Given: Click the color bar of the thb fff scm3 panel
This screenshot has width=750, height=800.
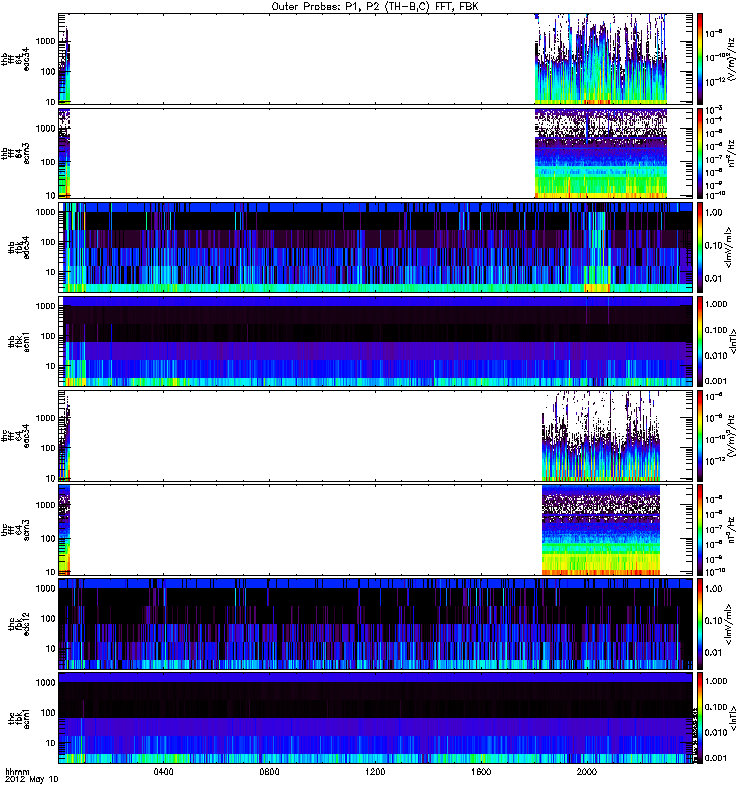Looking at the screenshot, I should (700, 153).
